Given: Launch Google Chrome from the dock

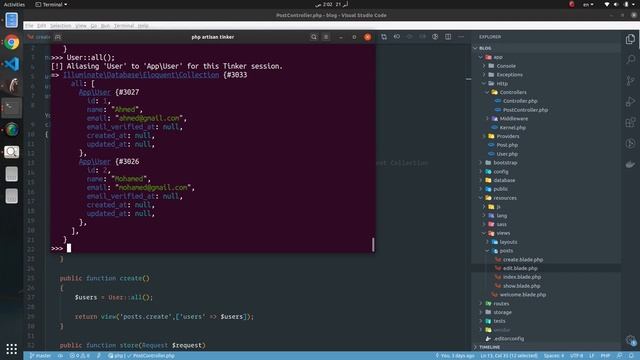Looking at the screenshot, I should (12, 42).
